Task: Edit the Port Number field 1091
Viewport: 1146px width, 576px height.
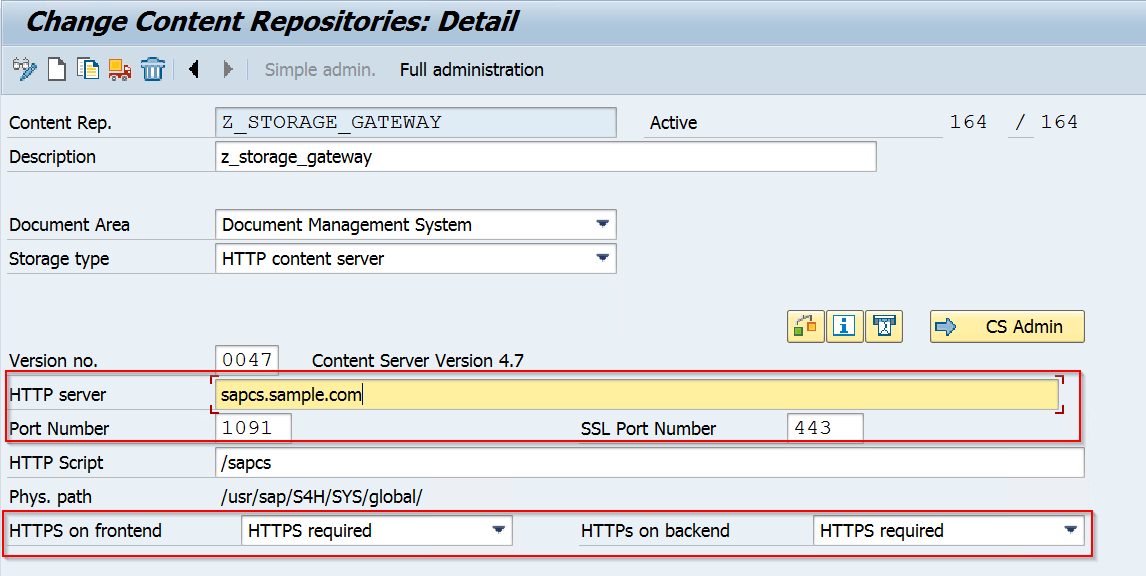Action: pos(253,428)
